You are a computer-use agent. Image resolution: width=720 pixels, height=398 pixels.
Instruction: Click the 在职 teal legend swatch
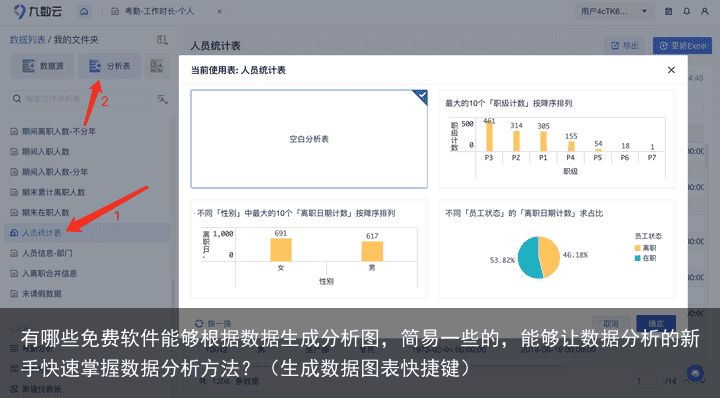coord(637,258)
